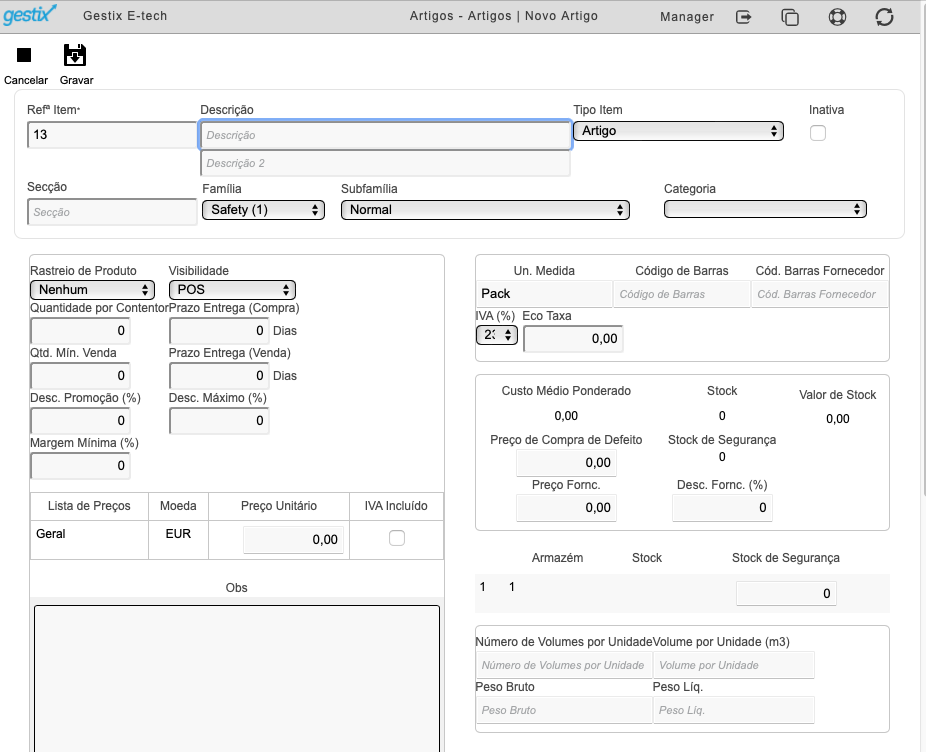Click the Custo Médio Ponderado label

tap(566, 390)
